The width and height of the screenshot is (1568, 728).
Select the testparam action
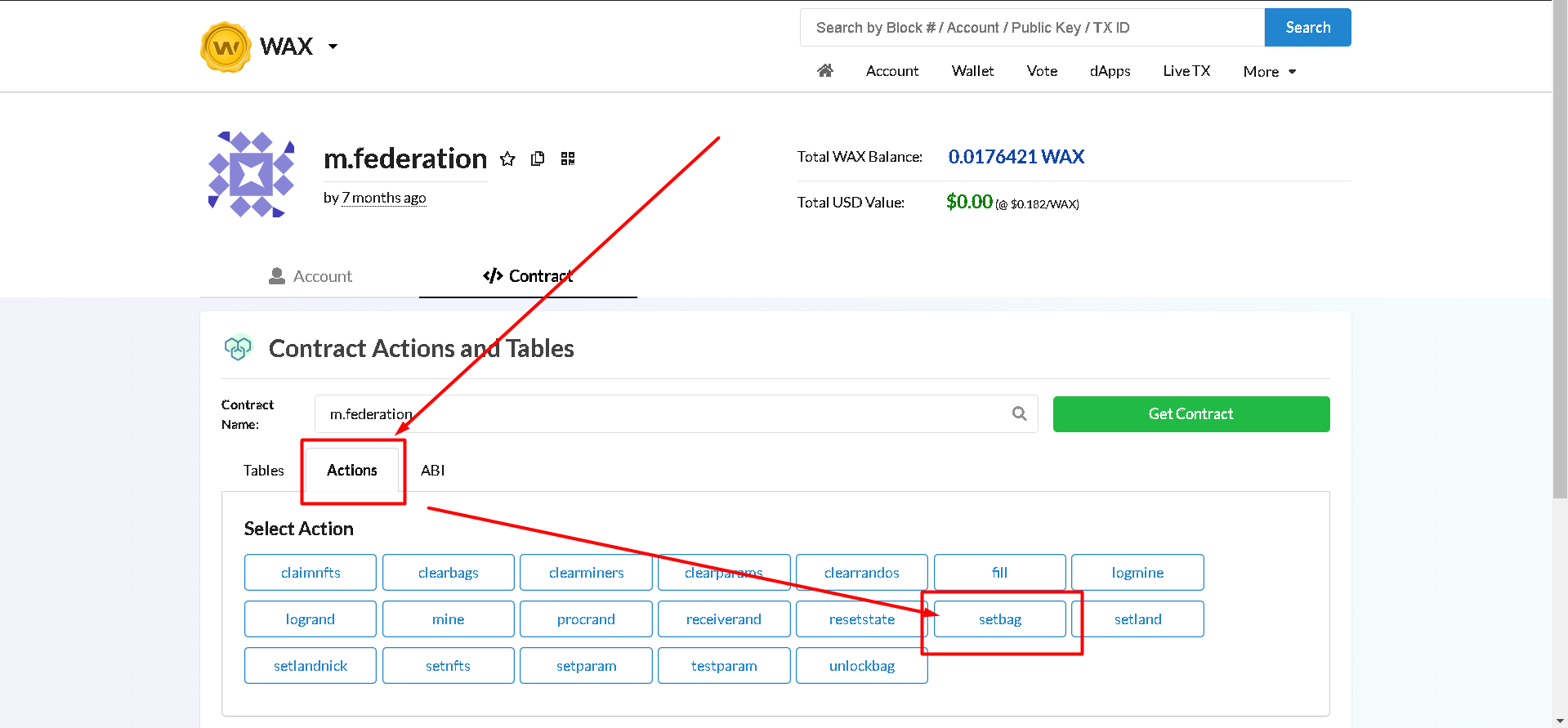click(x=724, y=666)
